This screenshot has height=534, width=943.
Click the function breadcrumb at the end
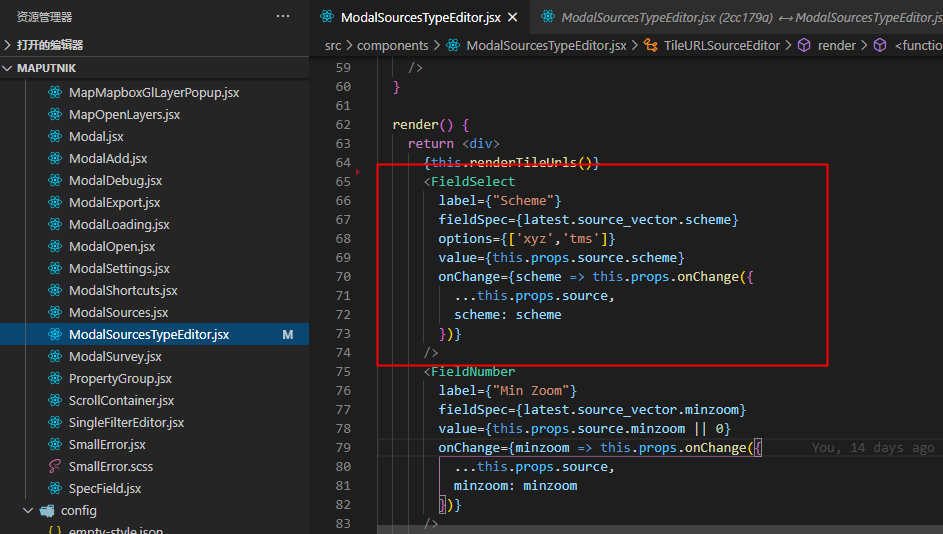coord(918,46)
